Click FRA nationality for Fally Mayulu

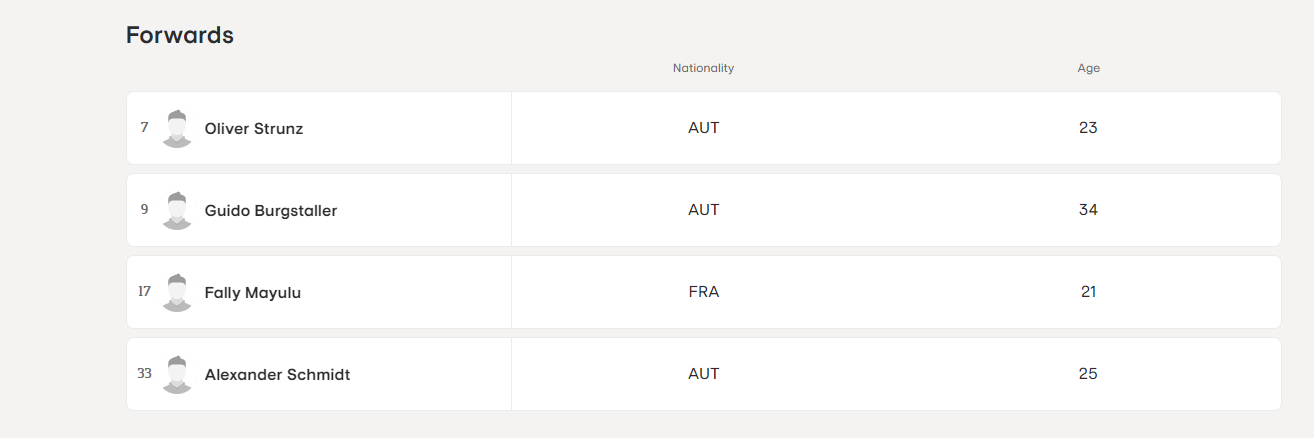pos(704,292)
